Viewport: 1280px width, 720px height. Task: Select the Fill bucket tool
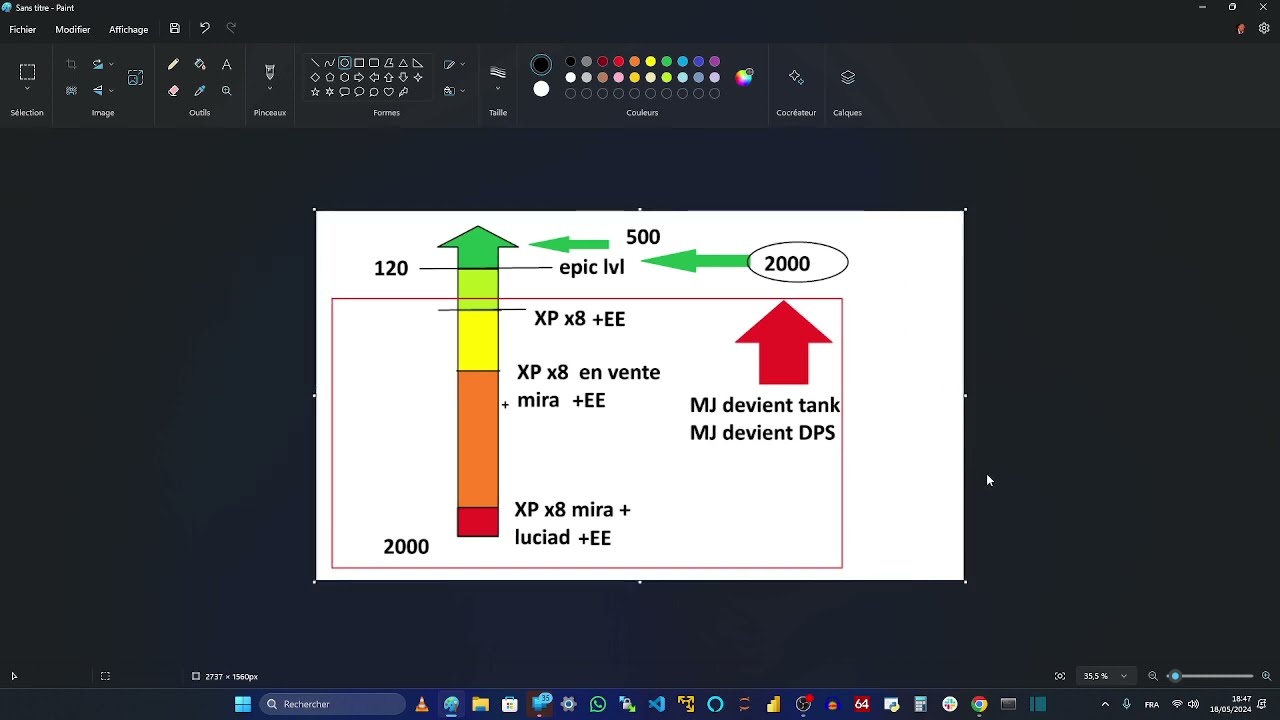pyautogui.click(x=200, y=64)
